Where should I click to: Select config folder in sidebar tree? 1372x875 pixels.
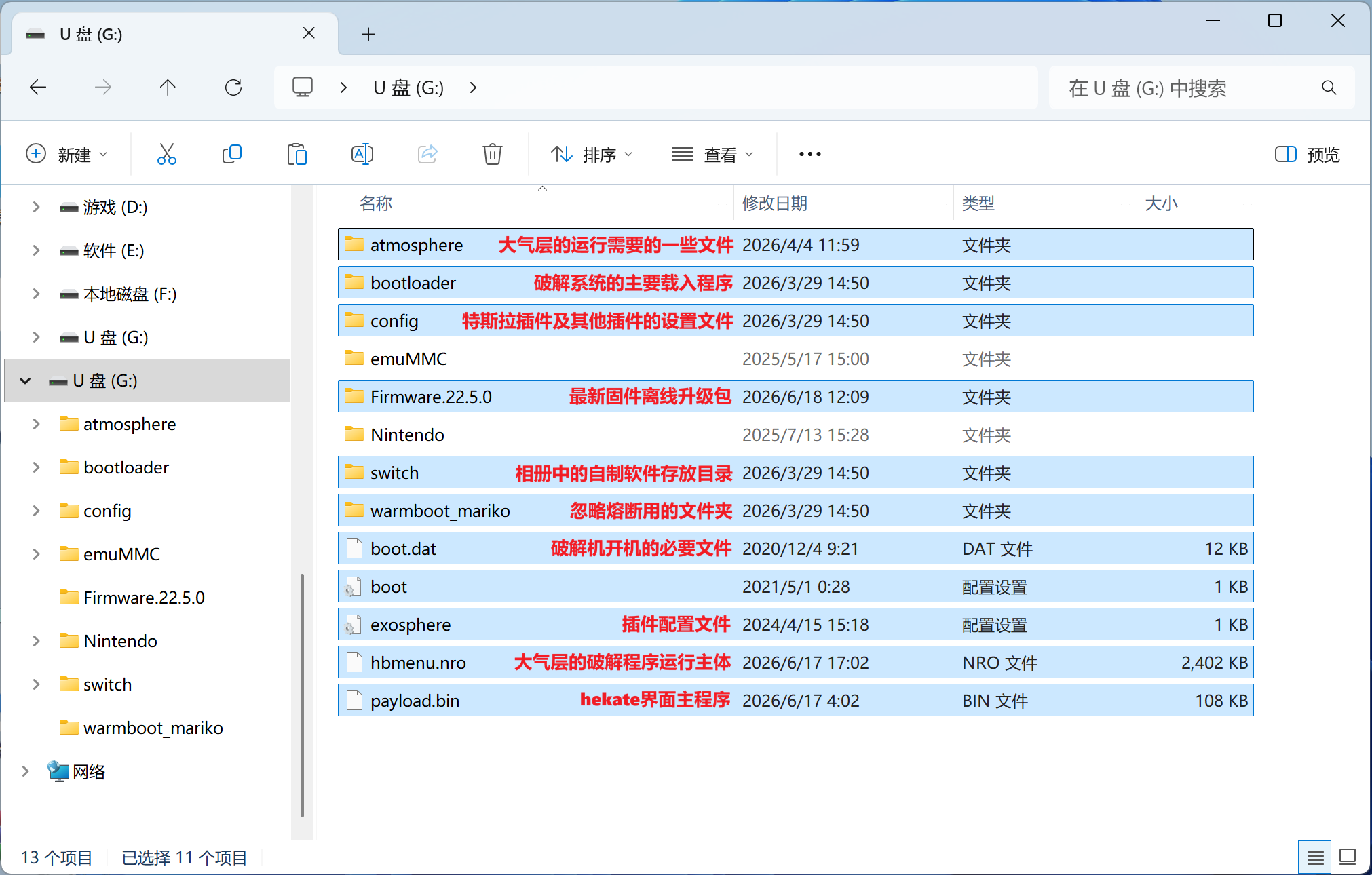pos(107,511)
